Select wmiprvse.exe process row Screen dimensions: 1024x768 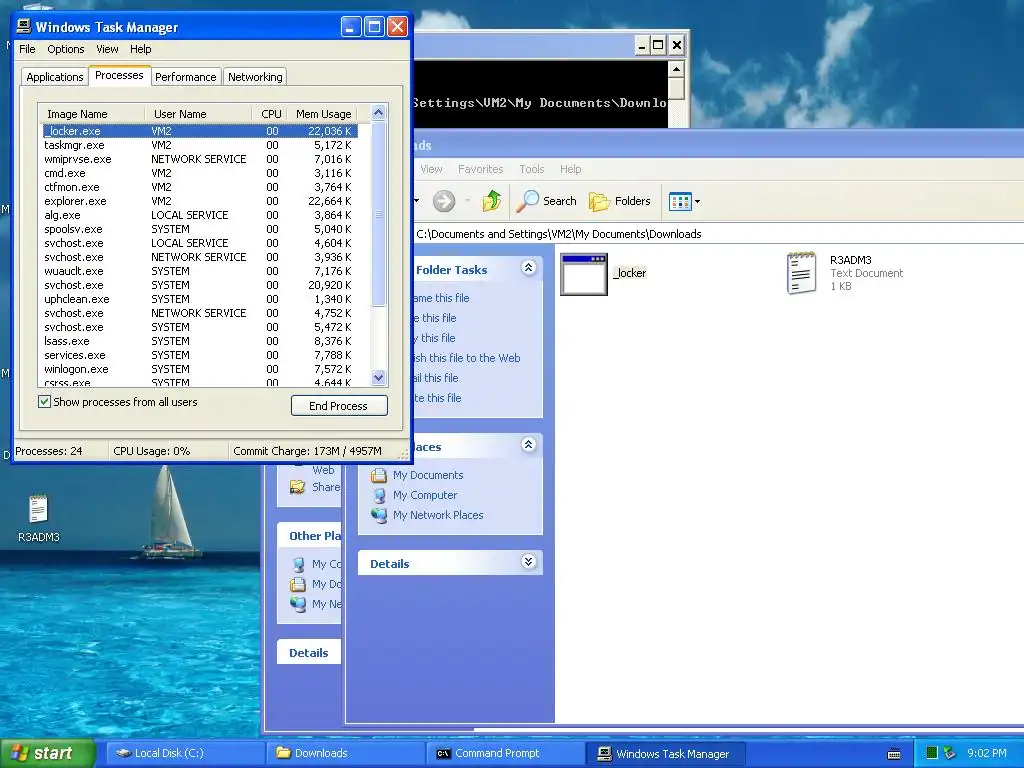[200, 159]
